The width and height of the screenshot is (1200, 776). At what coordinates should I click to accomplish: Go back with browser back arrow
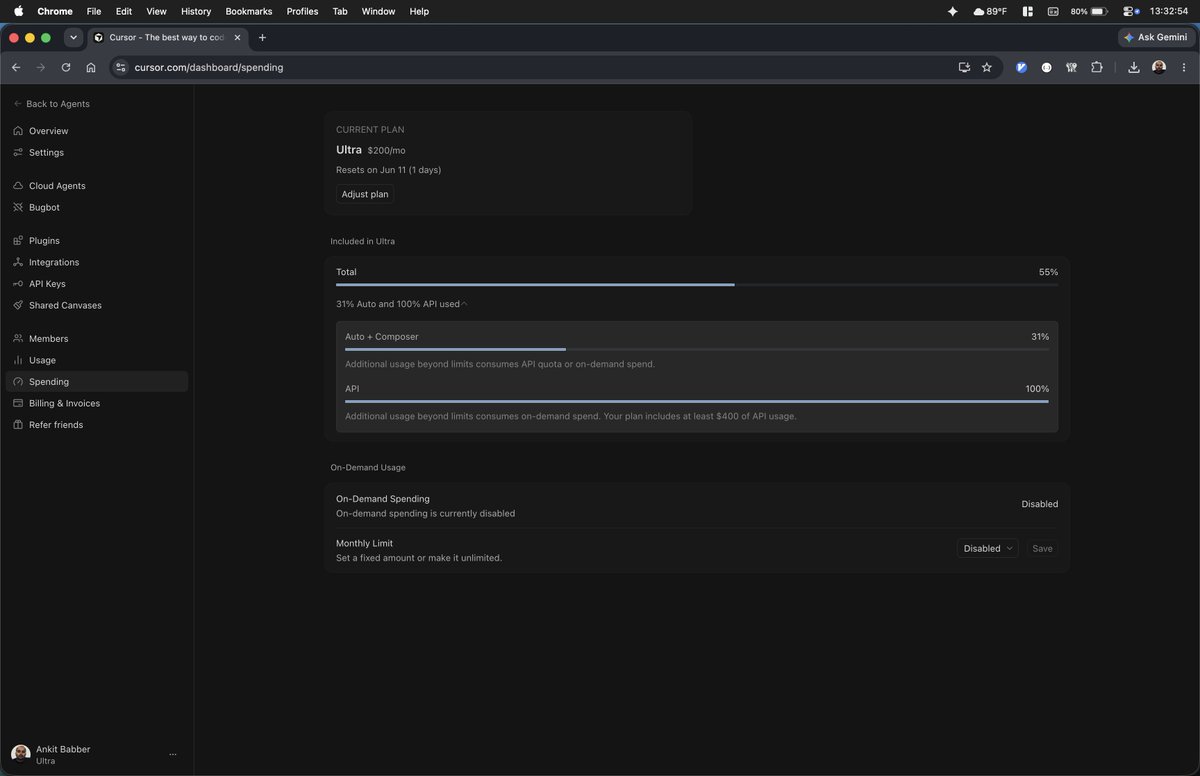pyautogui.click(x=16, y=67)
